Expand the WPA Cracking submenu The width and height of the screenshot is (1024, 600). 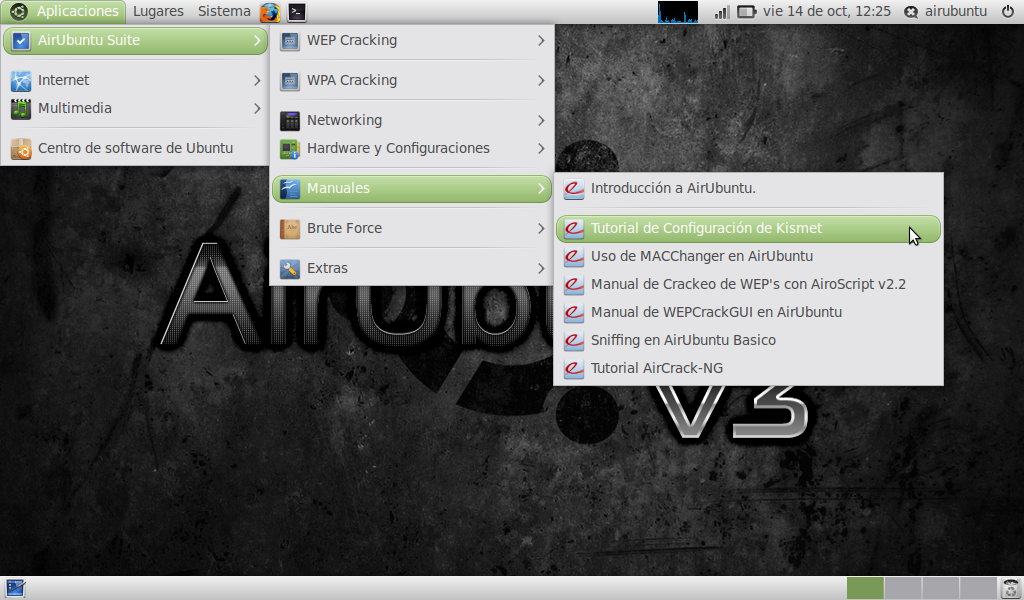click(x=411, y=80)
